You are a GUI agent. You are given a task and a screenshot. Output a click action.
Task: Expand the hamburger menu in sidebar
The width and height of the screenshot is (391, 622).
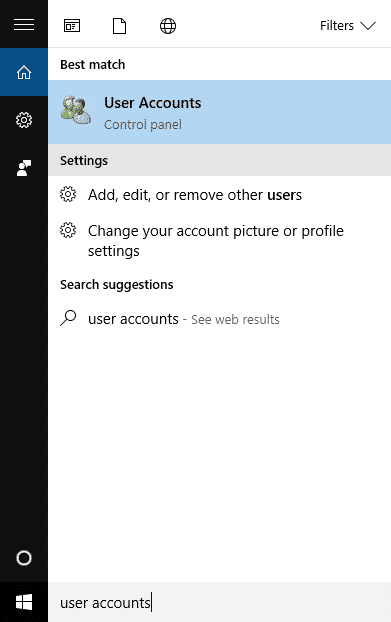[x=24, y=25]
